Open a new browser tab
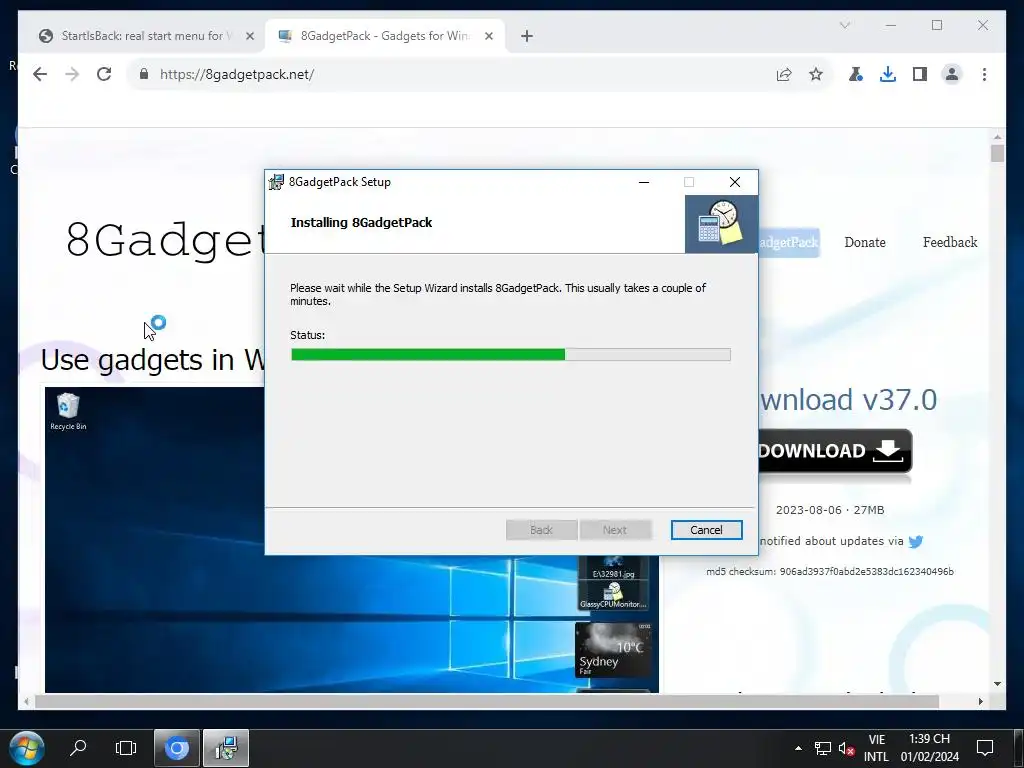Image resolution: width=1024 pixels, height=768 pixels. (527, 36)
